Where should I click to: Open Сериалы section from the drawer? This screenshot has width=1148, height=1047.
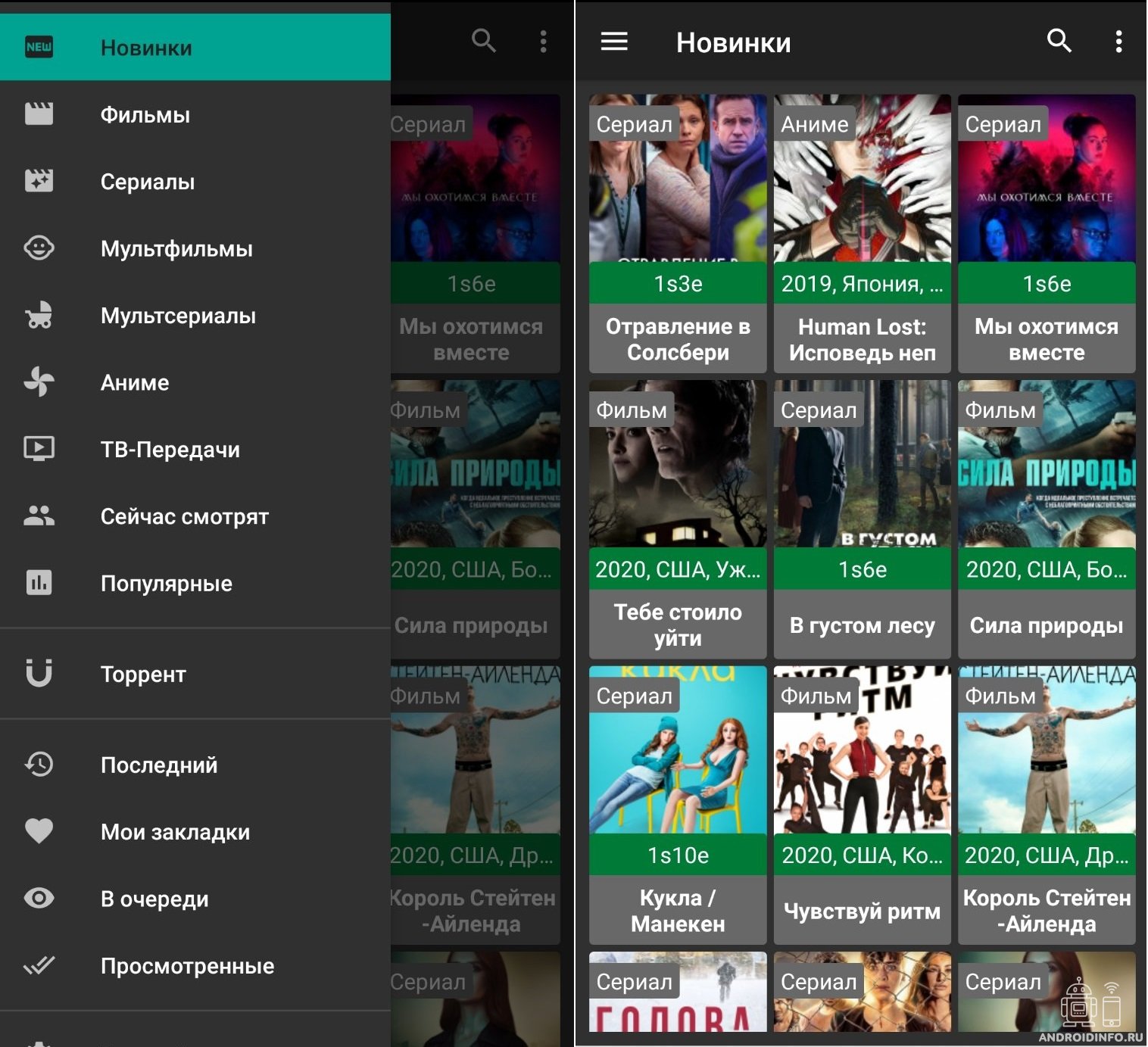148,182
